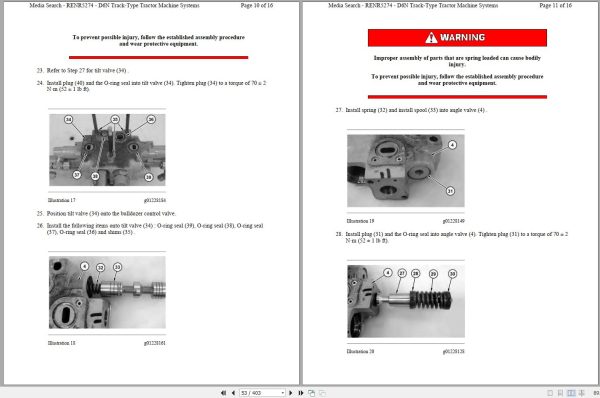
Task: Go to the previous page
Action: click(x=233, y=393)
